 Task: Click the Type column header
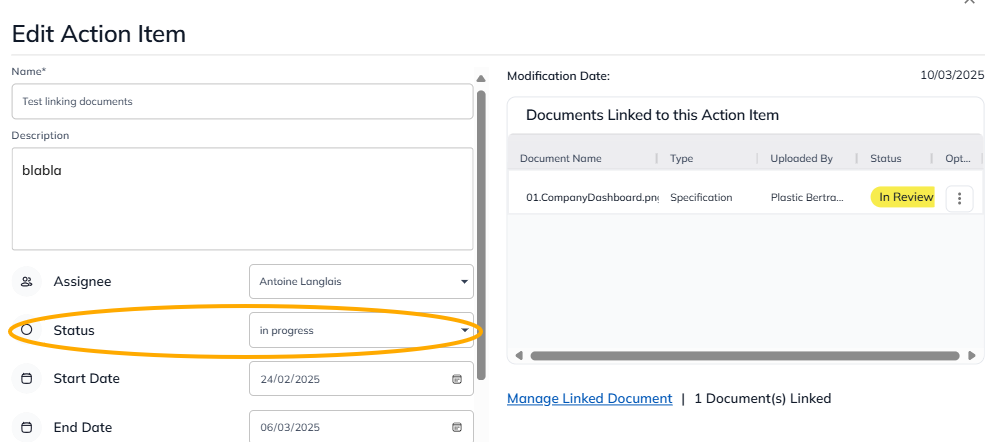click(681, 158)
